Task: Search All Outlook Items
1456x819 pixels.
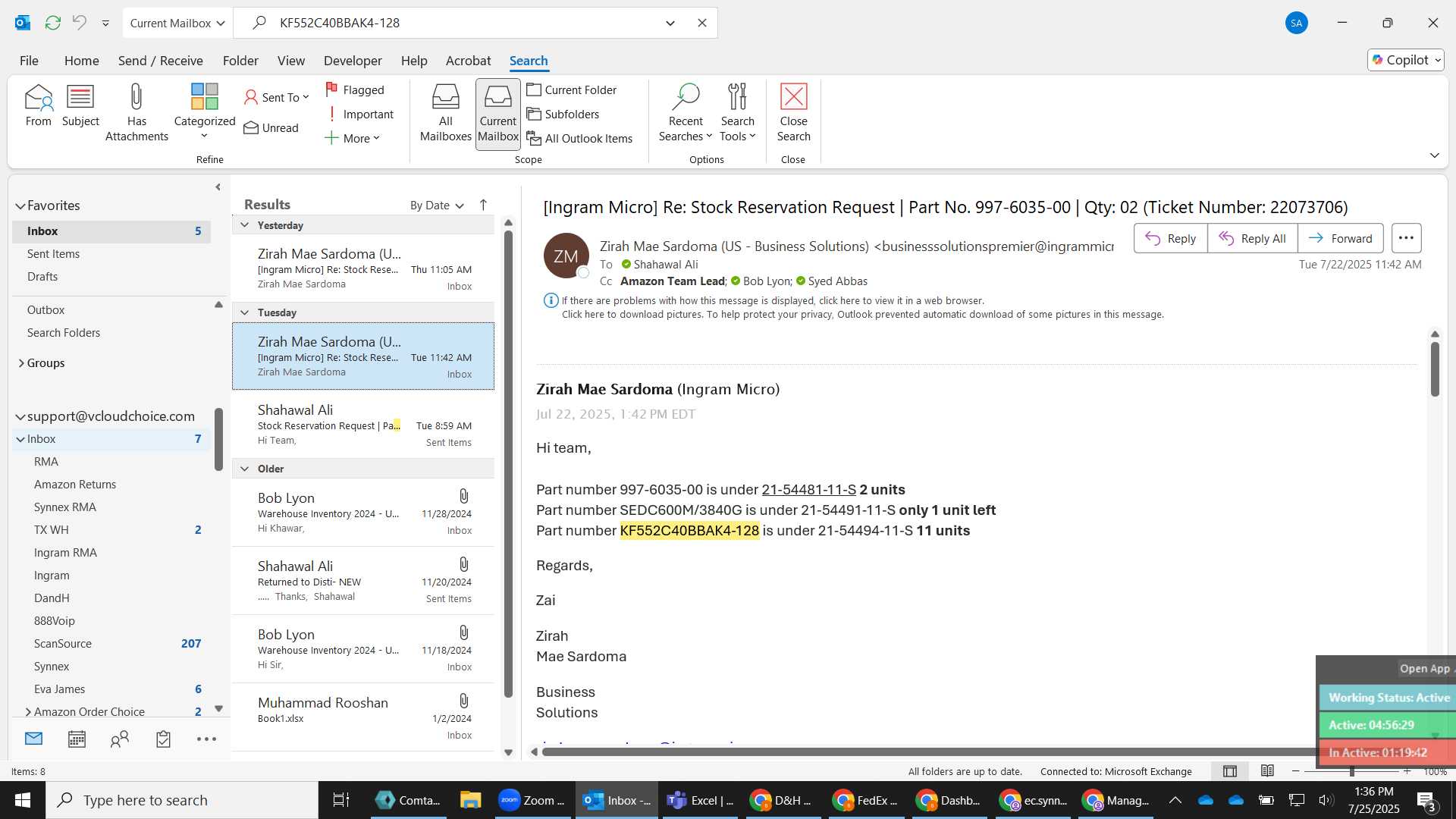Action: click(x=580, y=138)
